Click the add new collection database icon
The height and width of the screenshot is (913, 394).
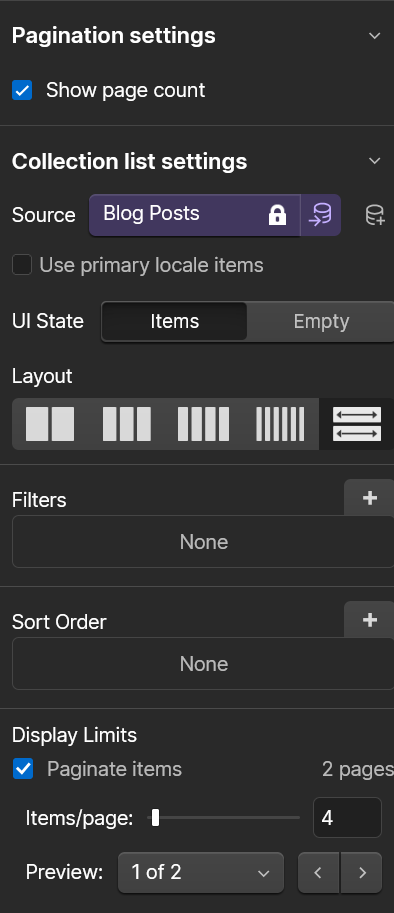tap(375, 215)
